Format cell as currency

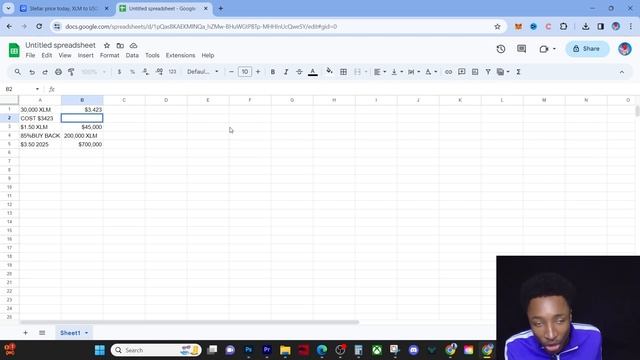pos(119,72)
